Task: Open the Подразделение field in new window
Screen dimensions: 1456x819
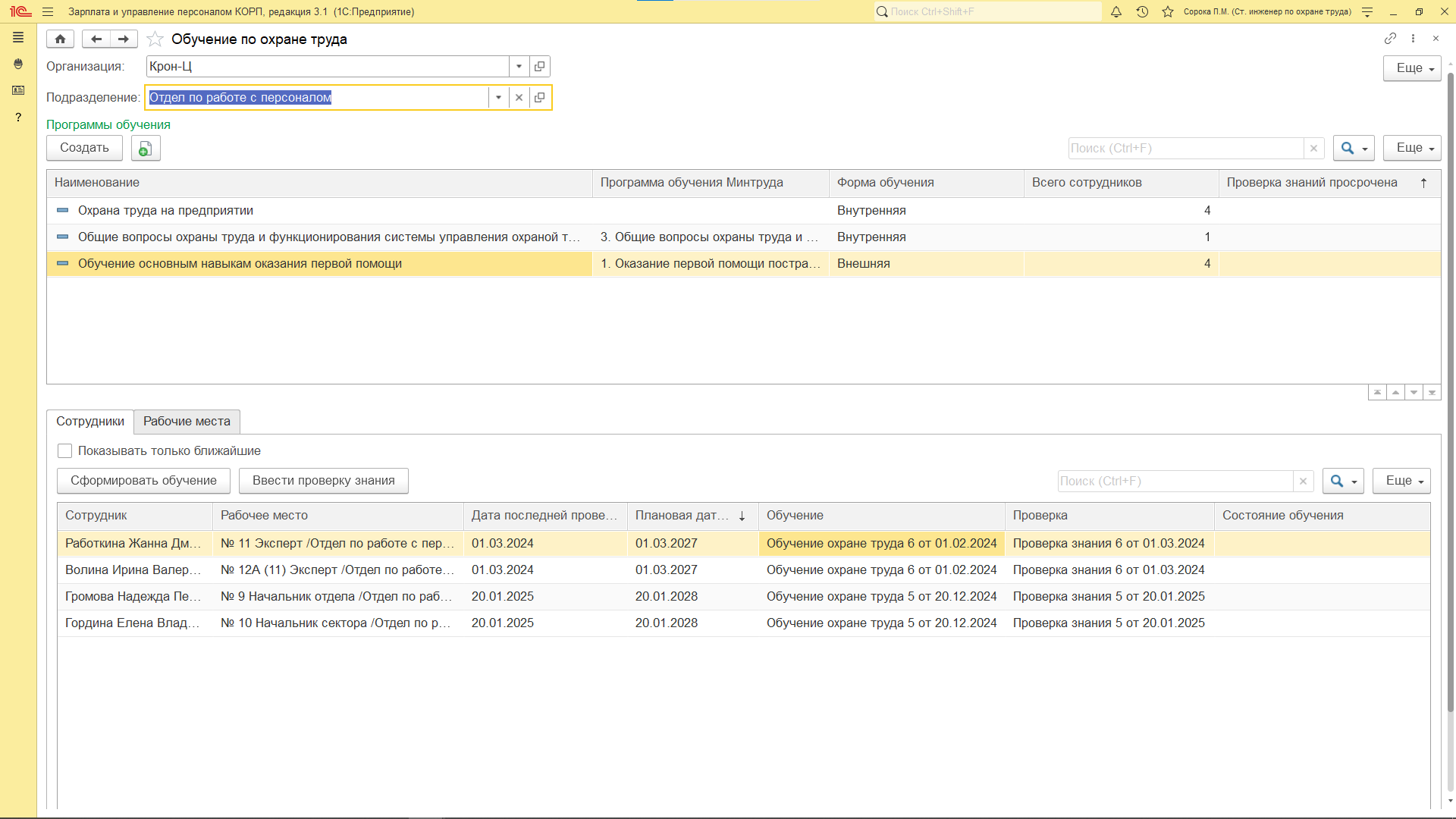Action: pos(540,98)
